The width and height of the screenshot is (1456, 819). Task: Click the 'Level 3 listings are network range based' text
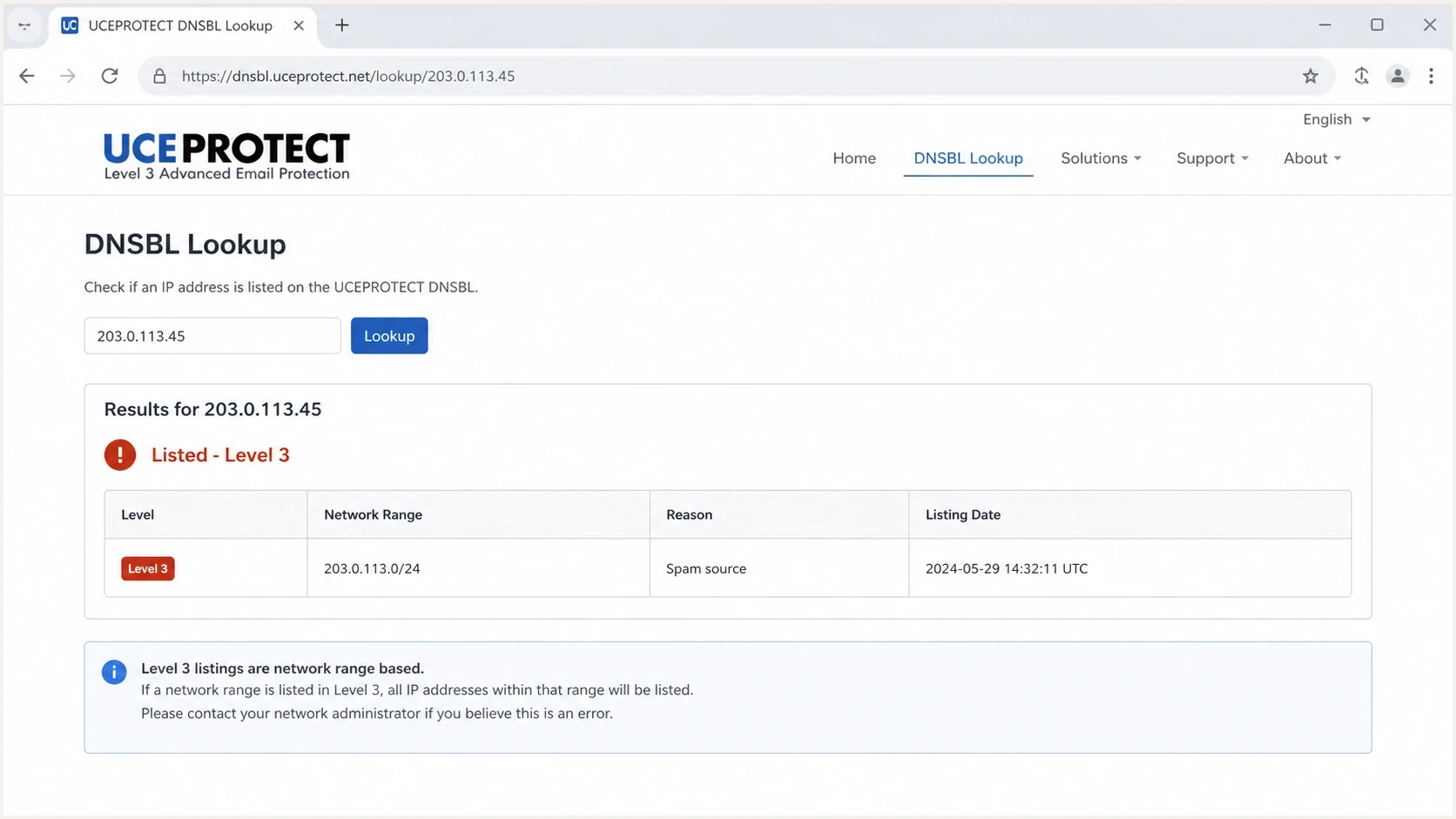tap(282, 668)
